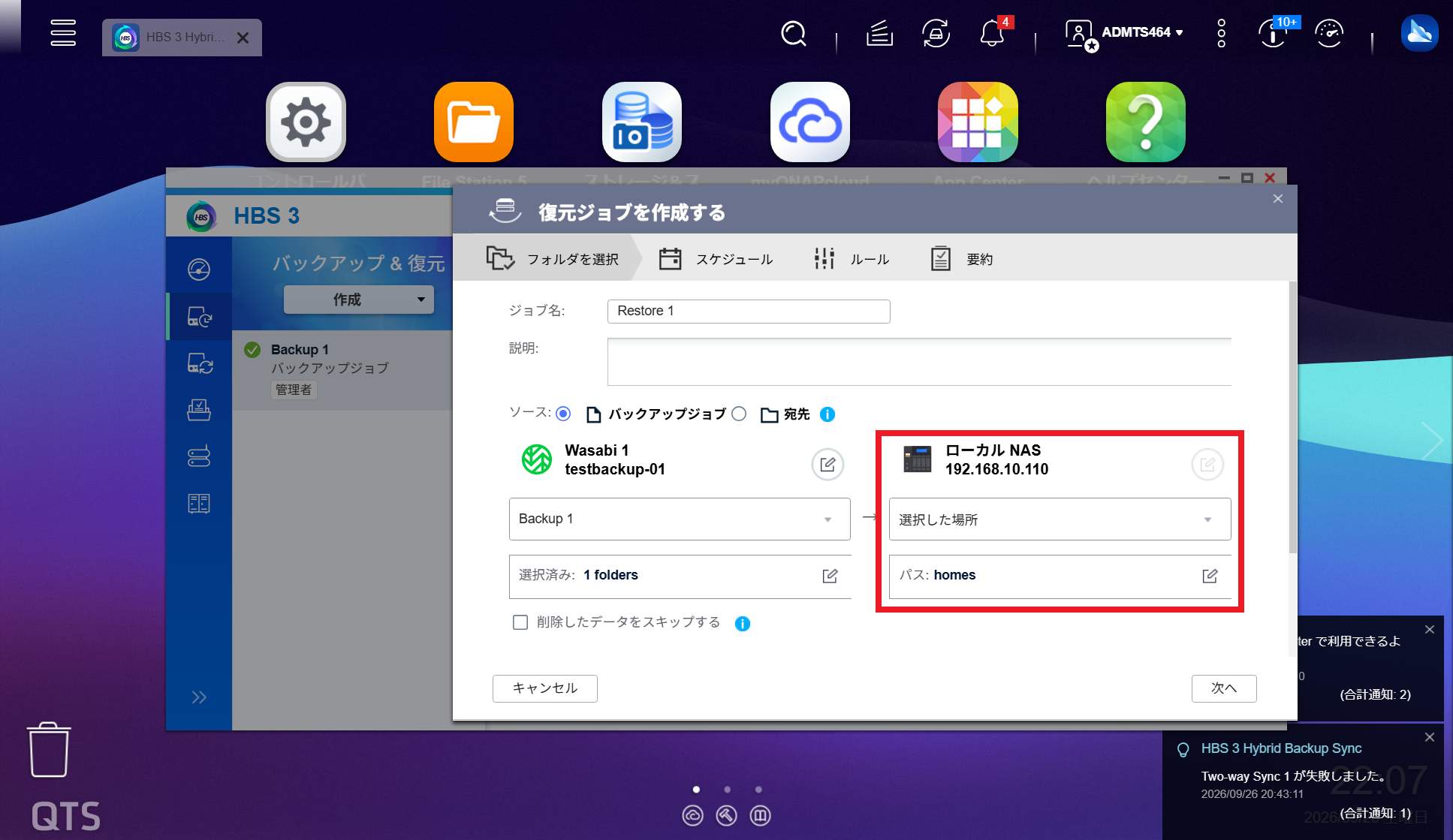Edit the homes destination path
This screenshot has width=1453, height=840.
coord(1210,576)
